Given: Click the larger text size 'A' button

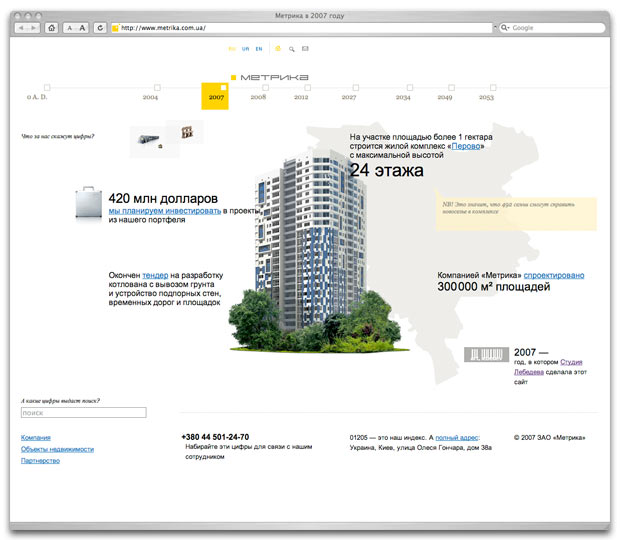Looking at the screenshot, I should [82, 28].
